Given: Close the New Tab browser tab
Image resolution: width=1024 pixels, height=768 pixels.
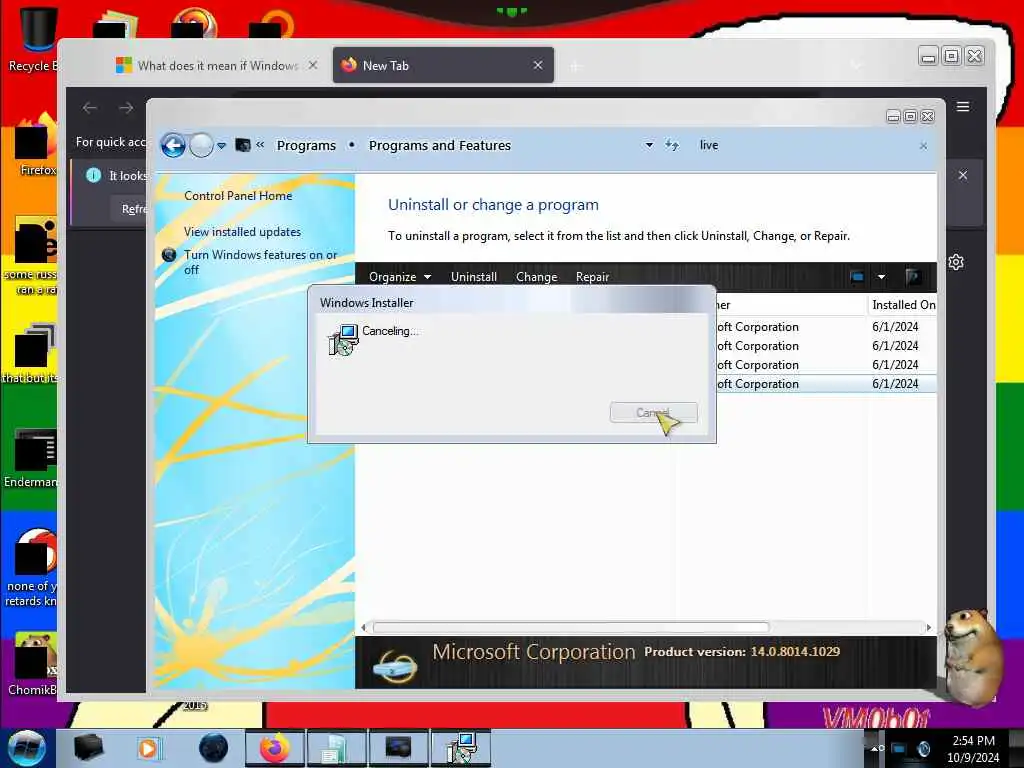Looking at the screenshot, I should click(538, 65).
